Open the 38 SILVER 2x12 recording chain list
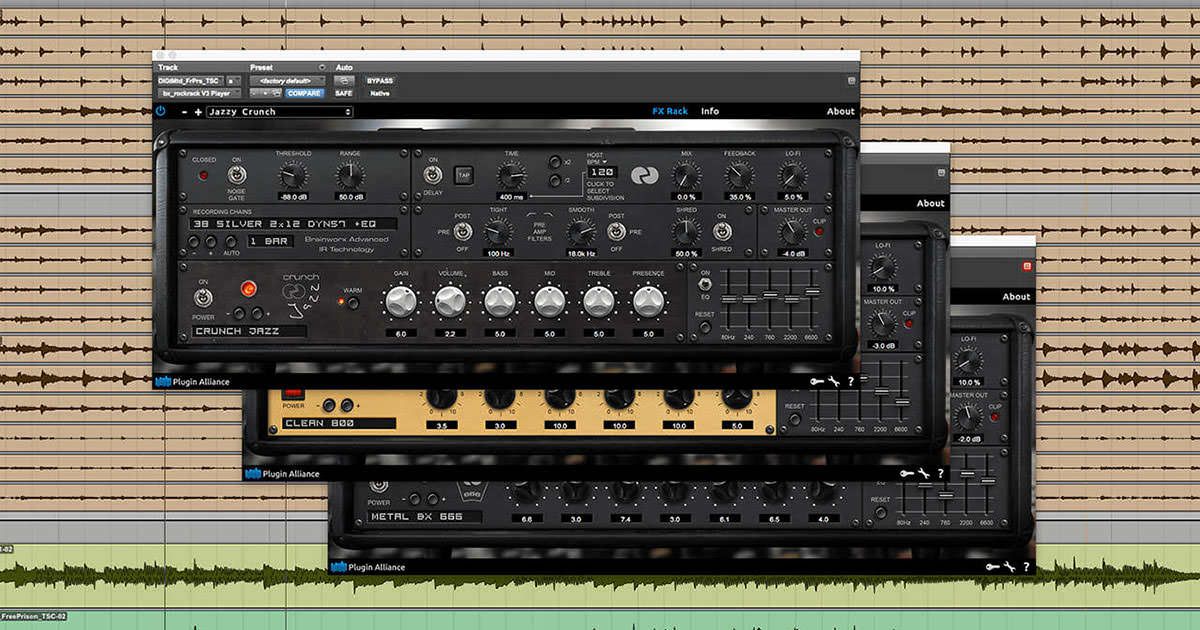1200x630 pixels. click(292, 224)
